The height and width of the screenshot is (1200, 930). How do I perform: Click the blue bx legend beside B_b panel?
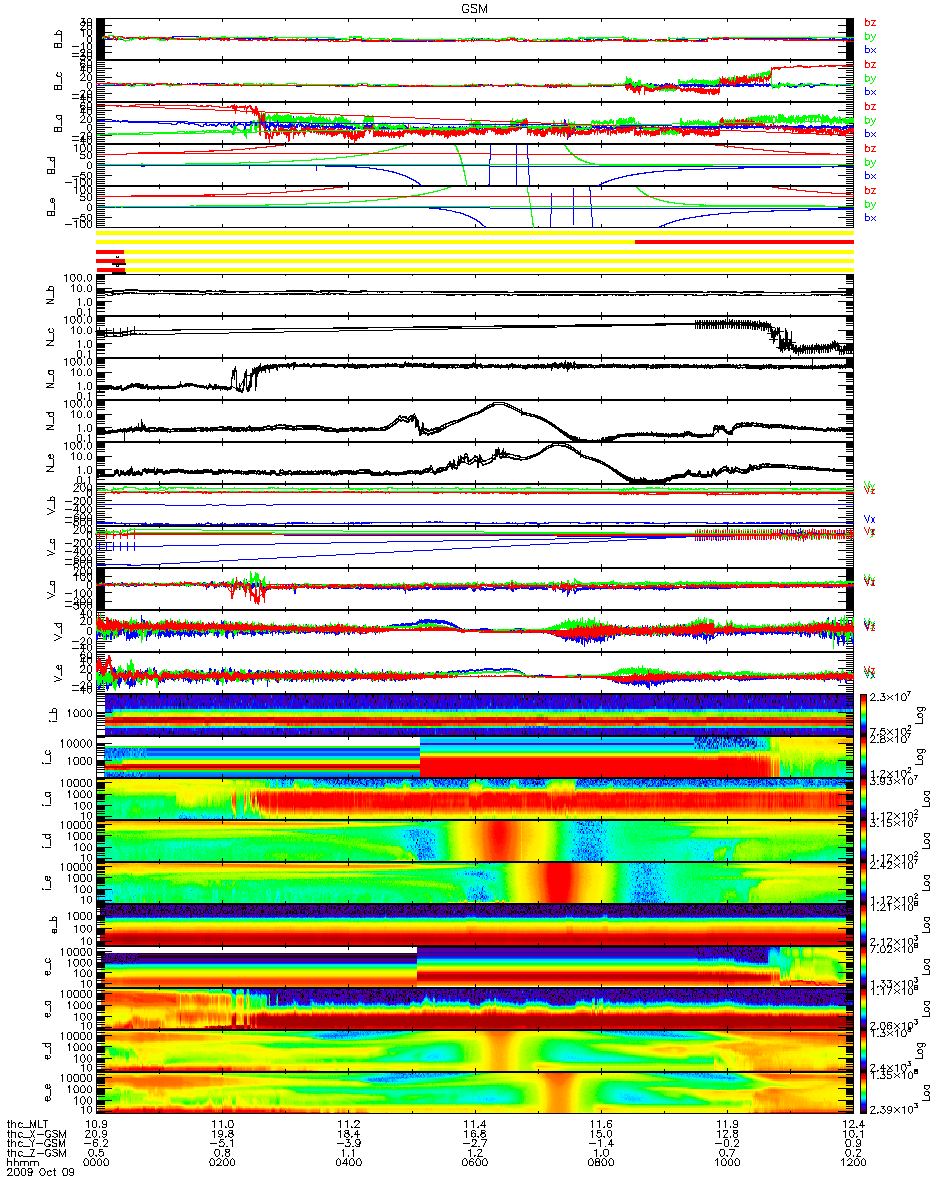[870, 51]
